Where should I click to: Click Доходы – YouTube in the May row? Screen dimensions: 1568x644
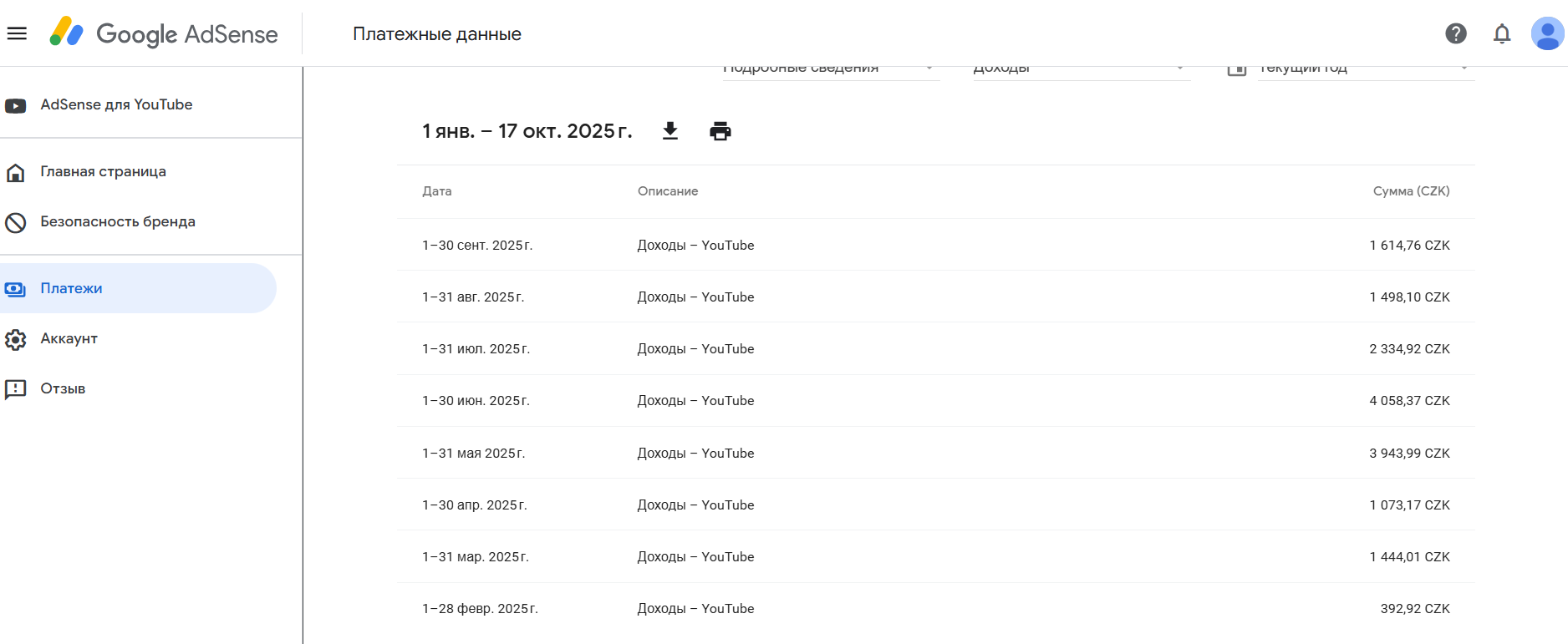click(695, 454)
